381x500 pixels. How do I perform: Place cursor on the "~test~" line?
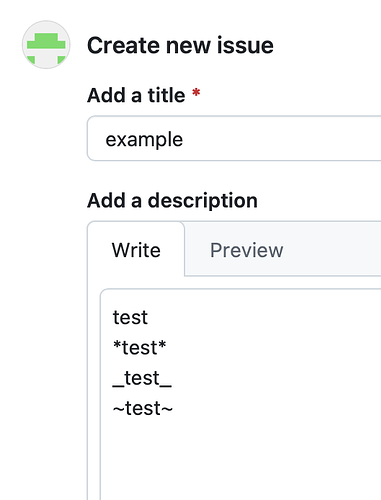pyautogui.click(x=143, y=408)
